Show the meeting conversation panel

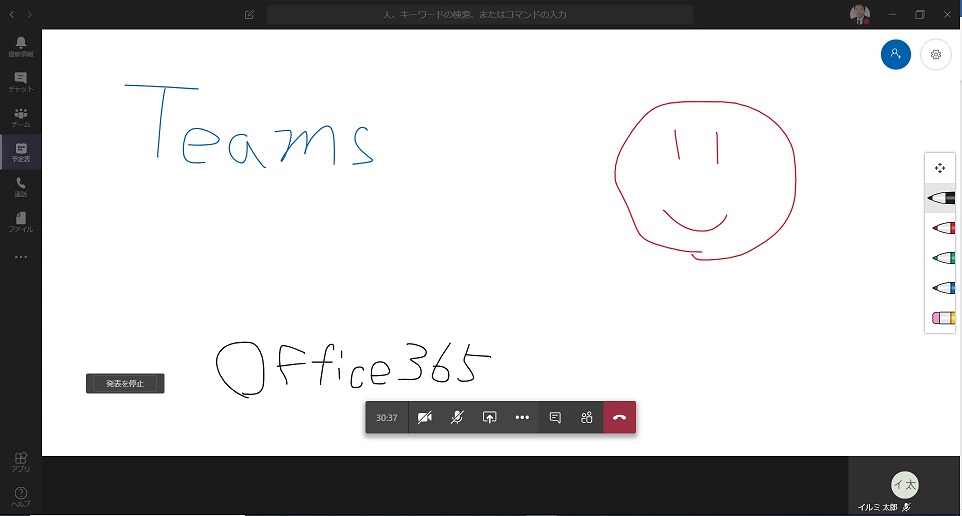click(x=555, y=417)
